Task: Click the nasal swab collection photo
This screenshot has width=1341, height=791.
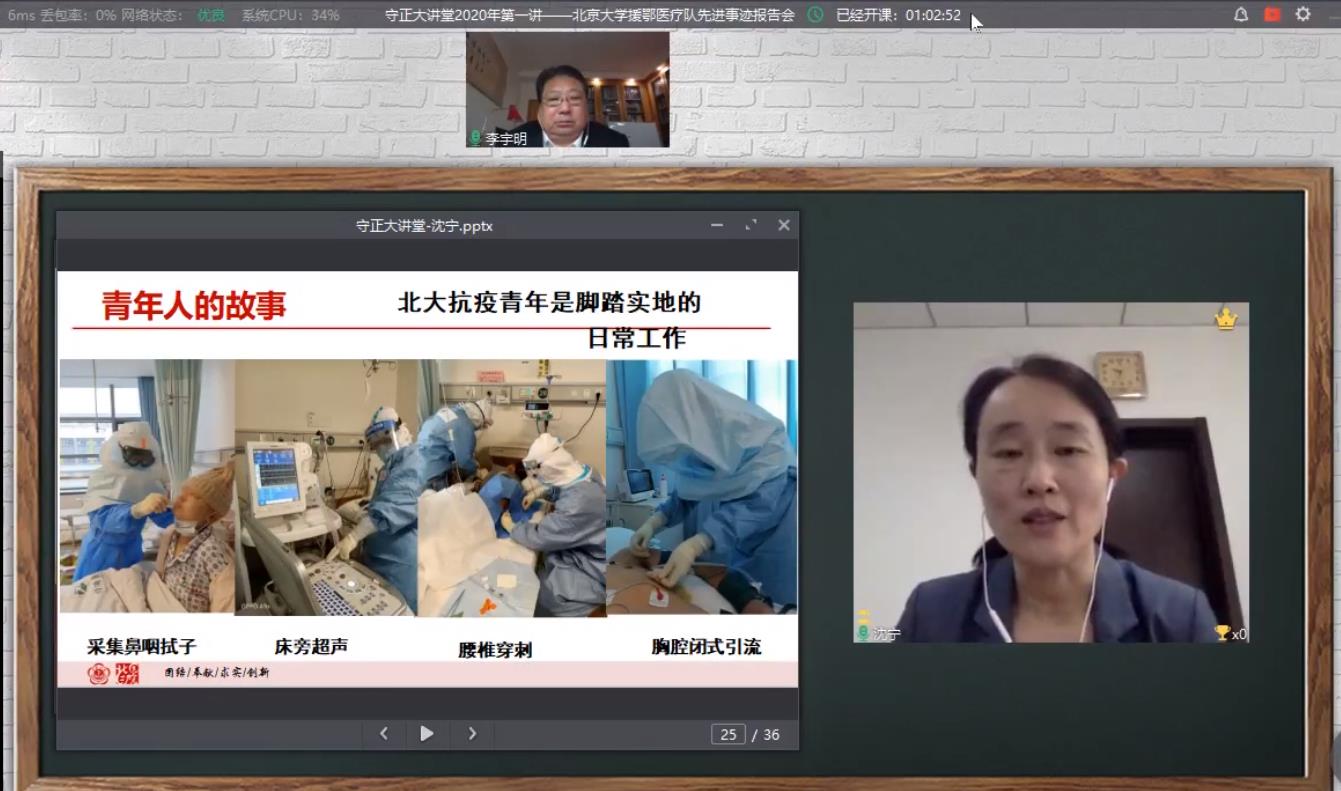Action: pyautogui.click(x=147, y=486)
